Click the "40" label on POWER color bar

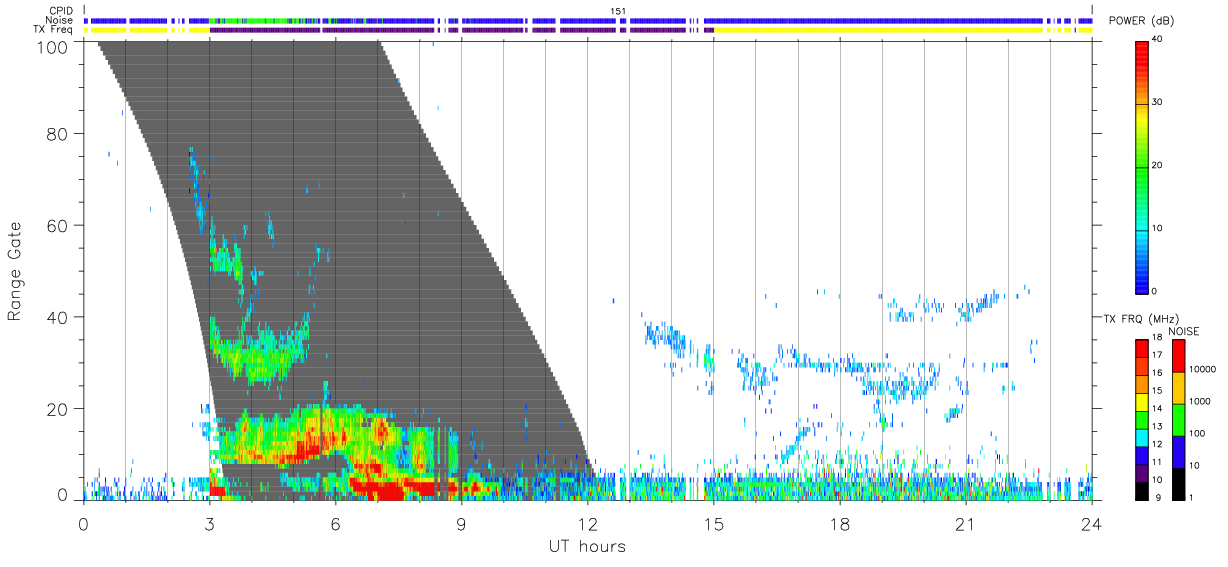(x=1158, y=40)
